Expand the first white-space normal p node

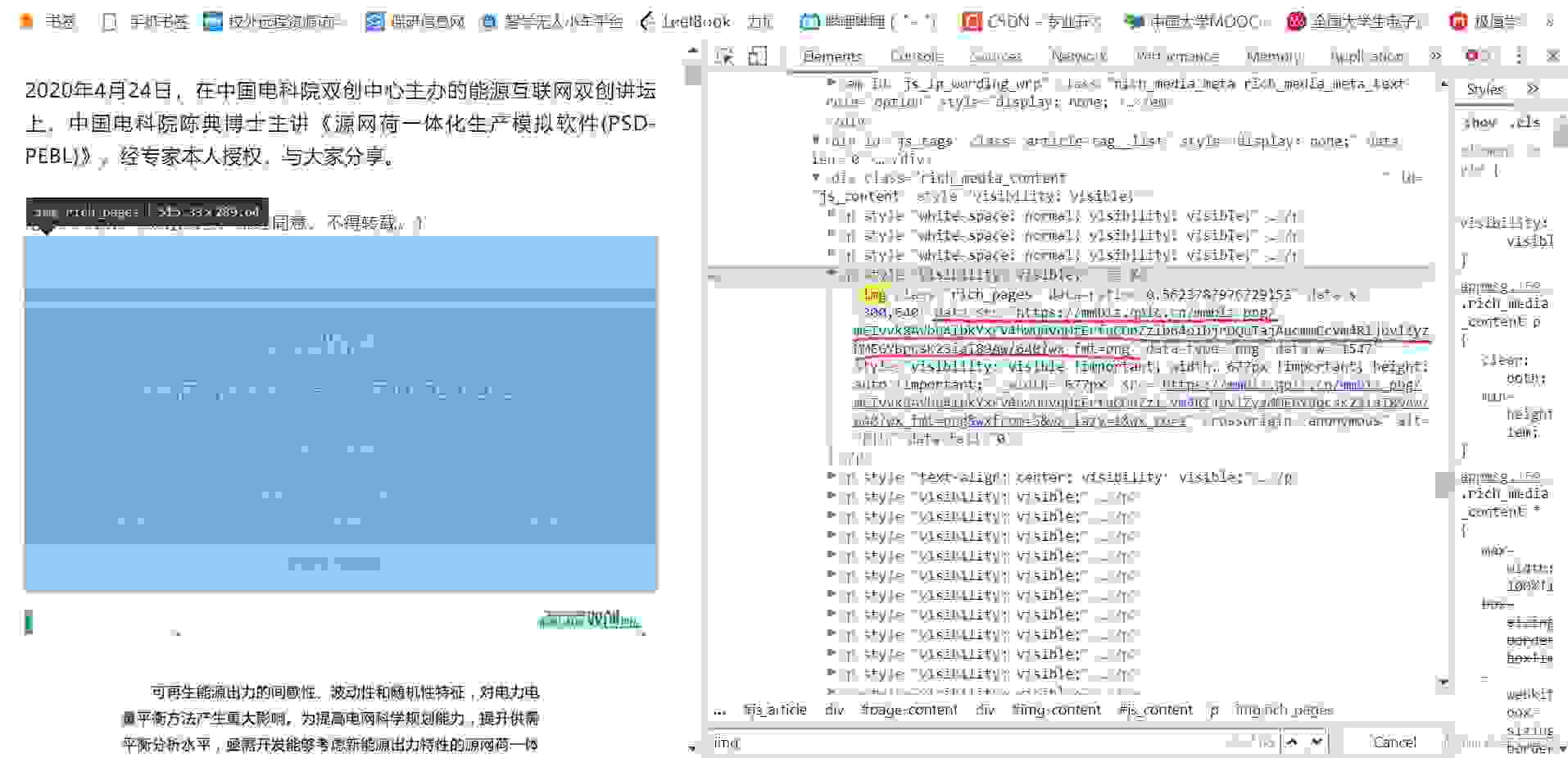tap(831, 215)
